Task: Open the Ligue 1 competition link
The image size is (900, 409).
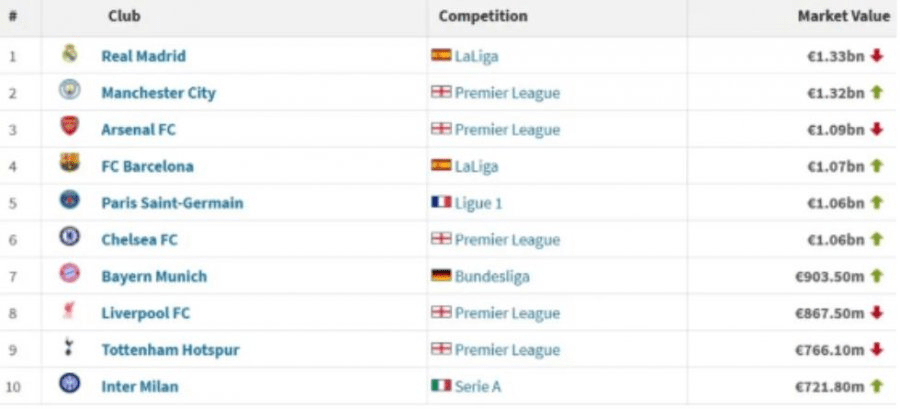Action: (478, 204)
